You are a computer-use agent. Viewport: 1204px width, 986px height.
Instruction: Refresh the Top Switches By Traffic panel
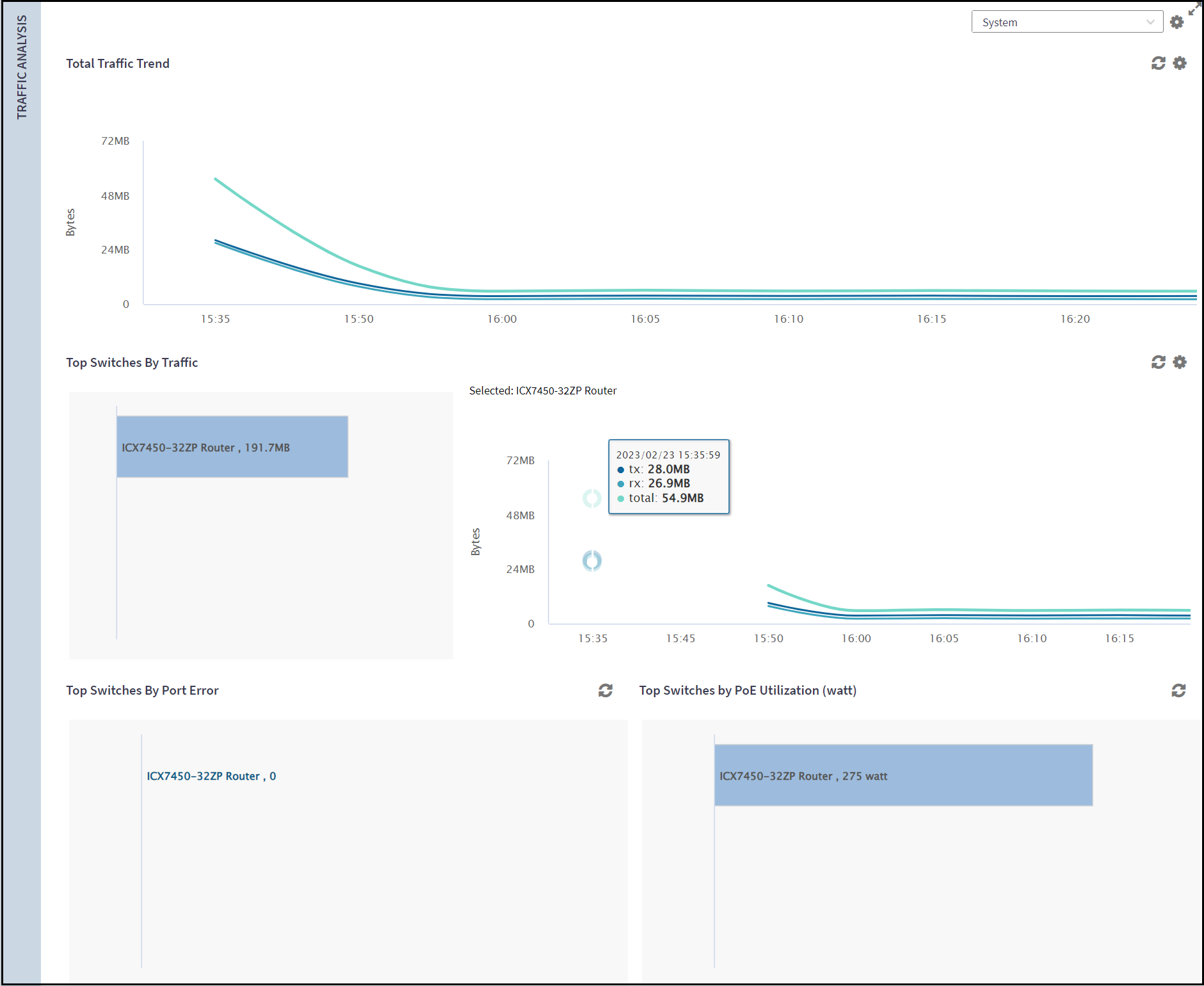coord(1158,362)
